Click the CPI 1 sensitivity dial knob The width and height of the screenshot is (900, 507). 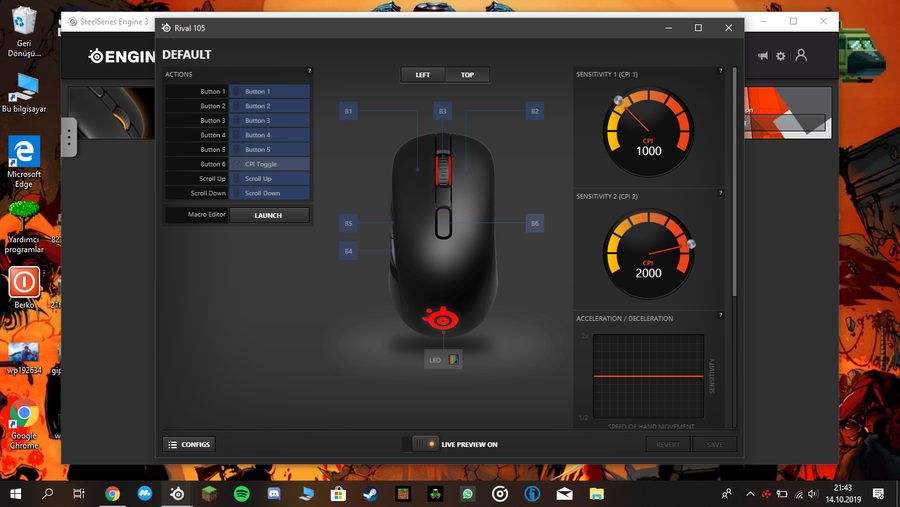pos(618,100)
